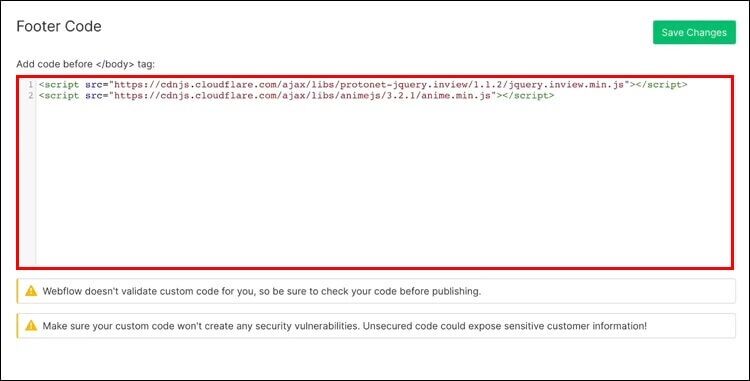Viewport: 750px width, 381px height.
Task: Click the 'Add code before </body> tag' label
Action: point(86,64)
